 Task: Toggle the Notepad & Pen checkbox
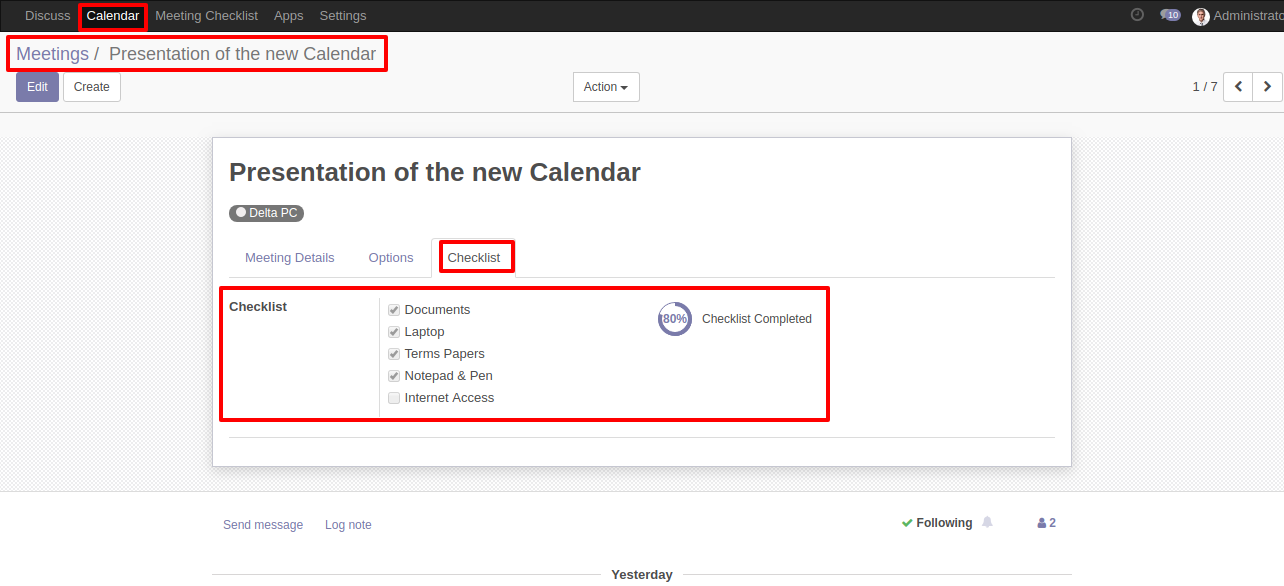pyautogui.click(x=394, y=376)
